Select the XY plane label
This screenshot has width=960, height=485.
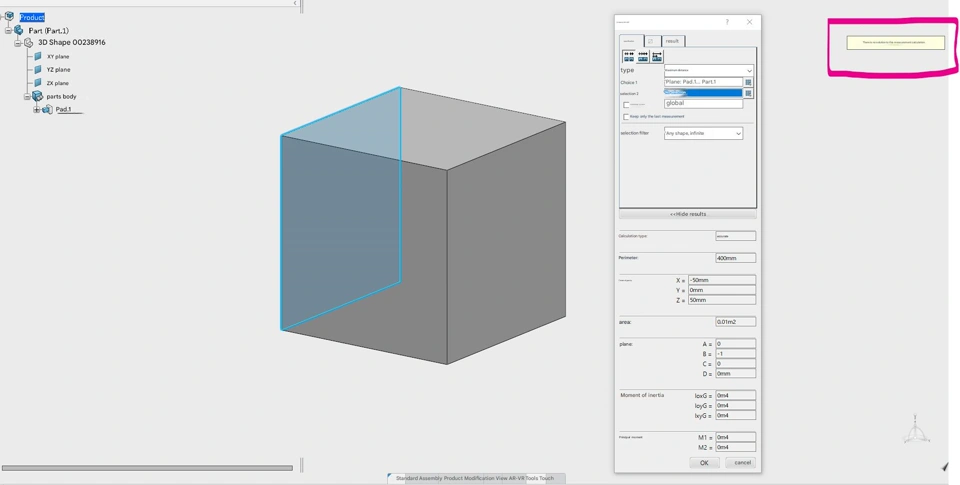pos(58,56)
